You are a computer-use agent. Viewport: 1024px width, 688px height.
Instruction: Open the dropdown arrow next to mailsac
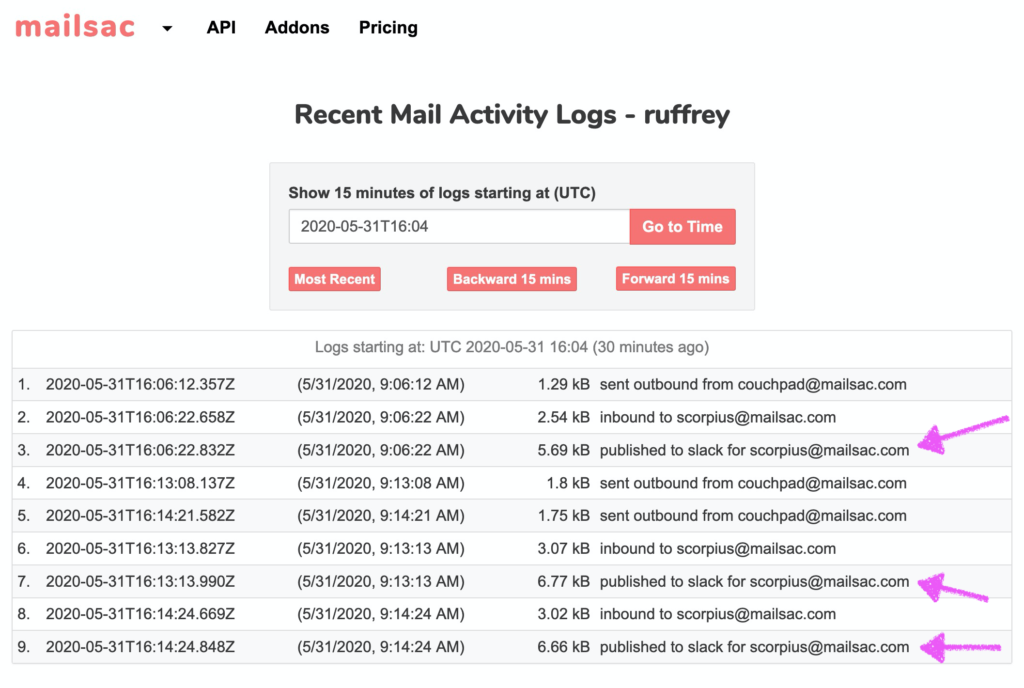click(x=167, y=28)
